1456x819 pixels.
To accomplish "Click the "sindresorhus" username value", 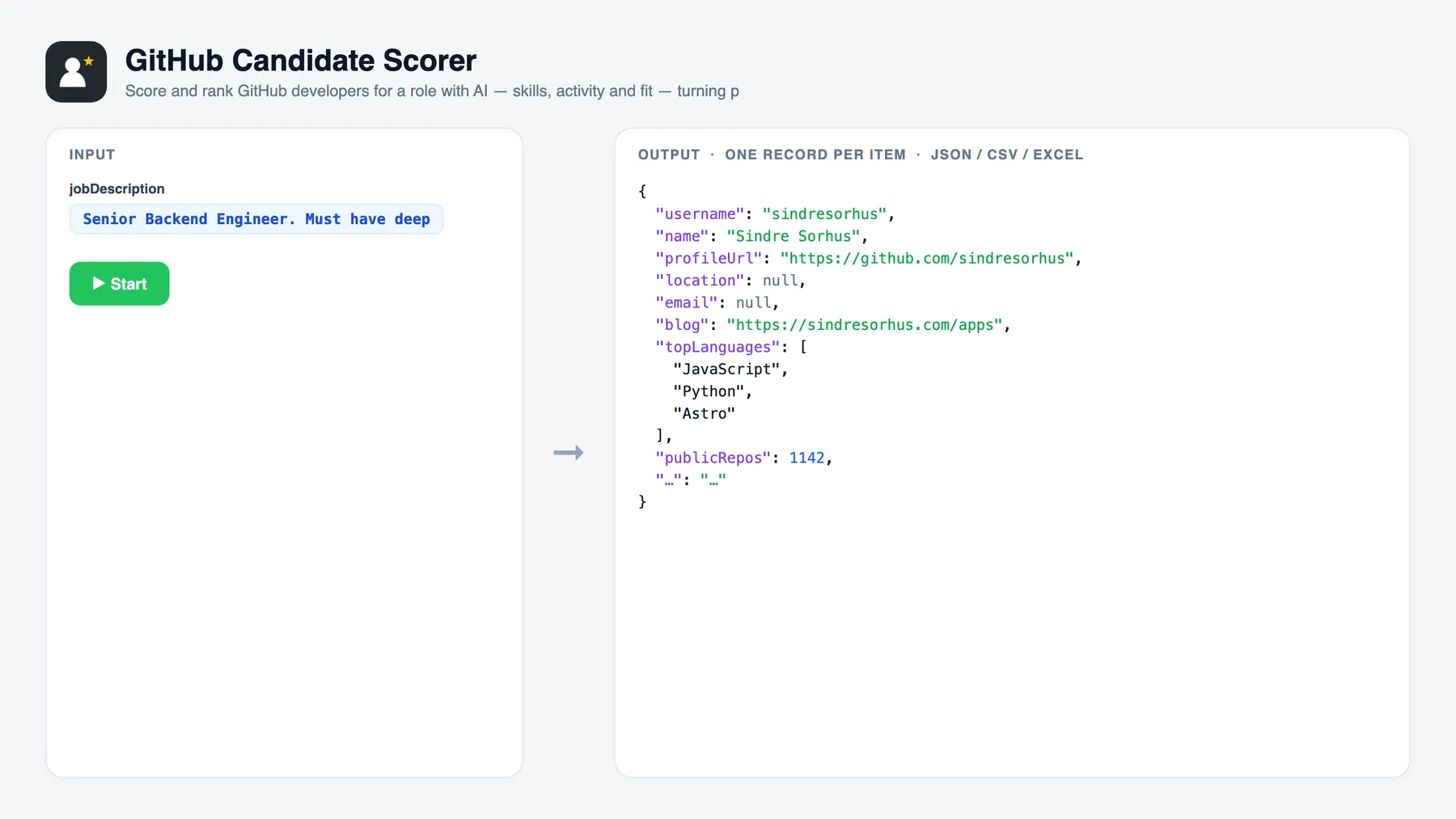I will [x=824, y=214].
